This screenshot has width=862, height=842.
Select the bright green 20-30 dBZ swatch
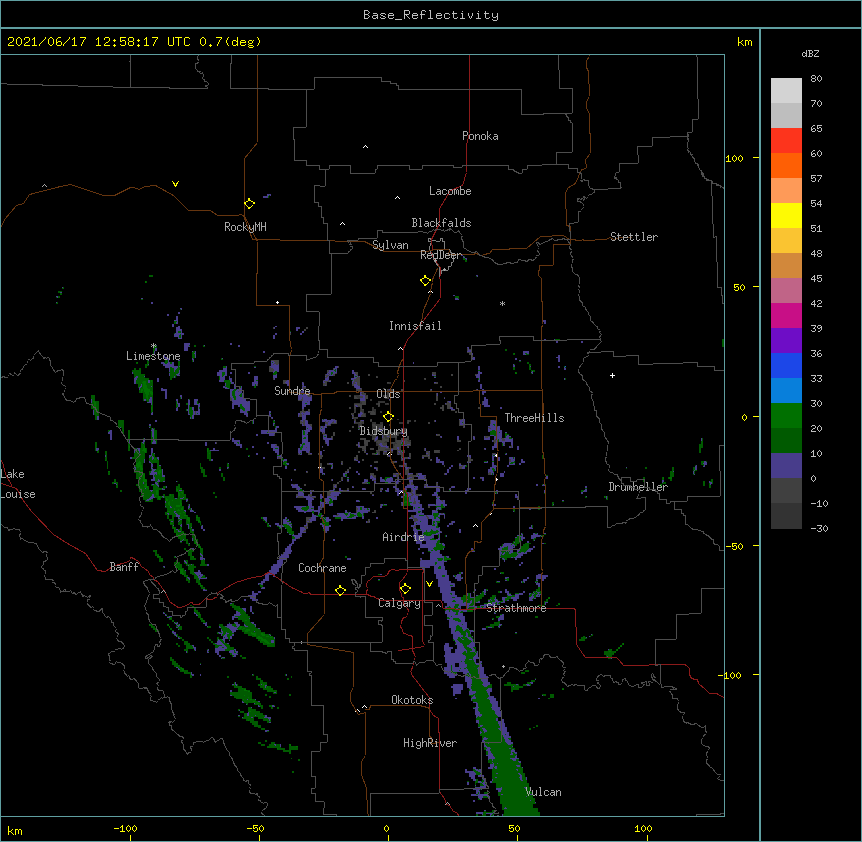tap(786, 416)
